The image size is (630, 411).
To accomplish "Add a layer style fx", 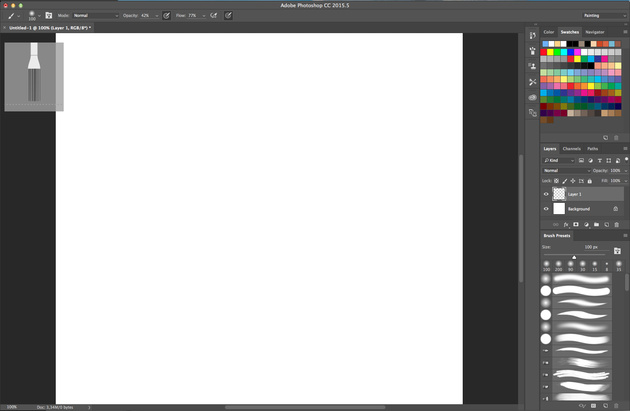I will point(566,225).
